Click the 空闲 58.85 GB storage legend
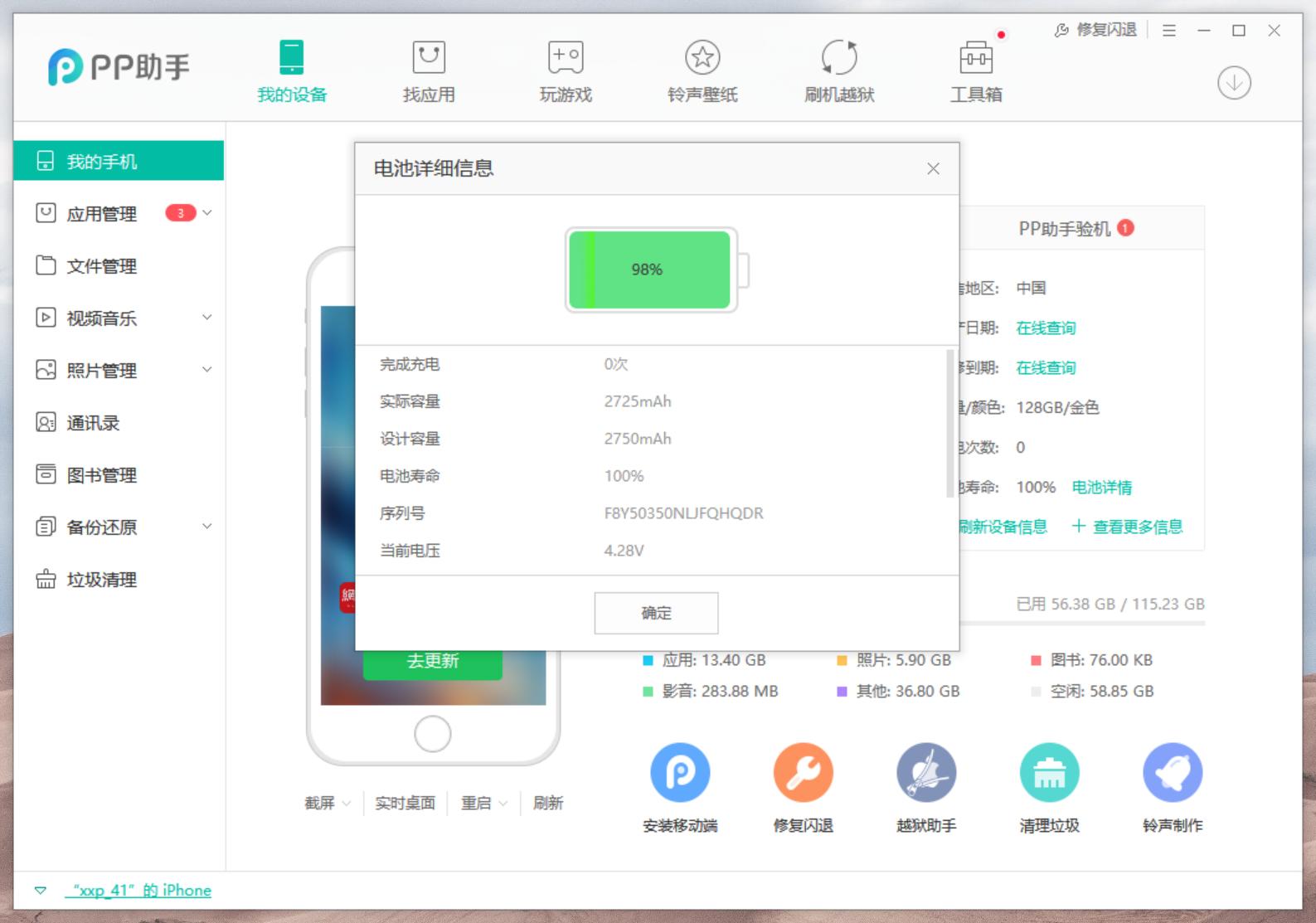The height and width of the screenshot is (923, 1316). tap(1092, 692)
